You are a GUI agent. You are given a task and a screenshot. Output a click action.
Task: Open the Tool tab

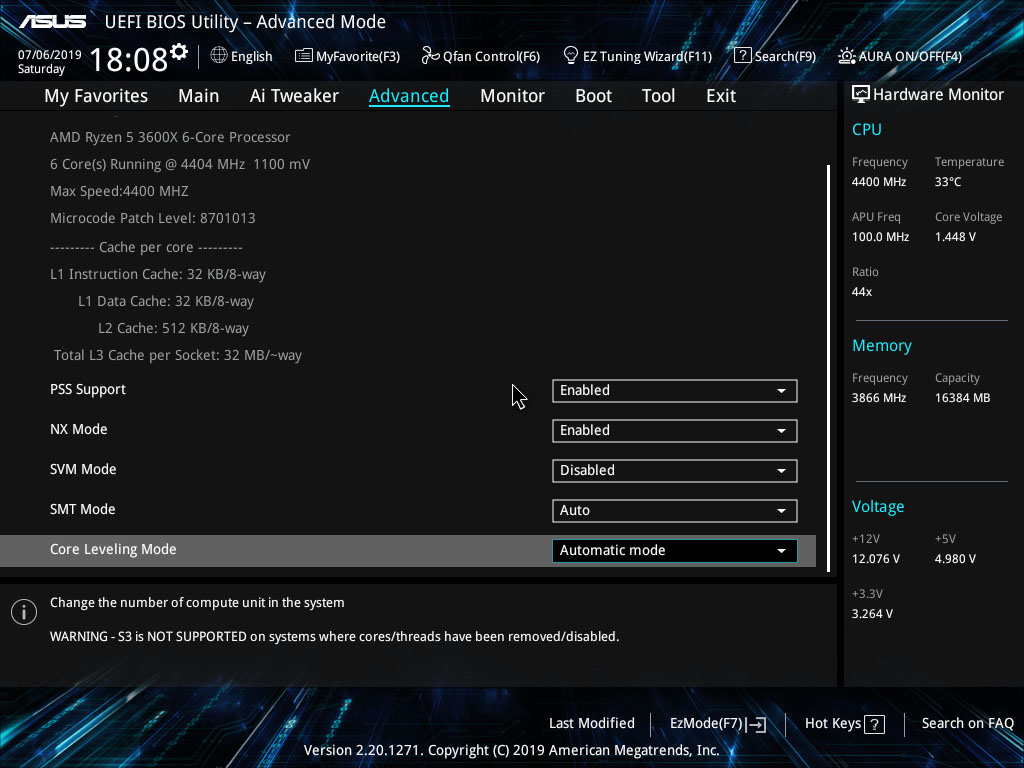(x=658, y=96)
